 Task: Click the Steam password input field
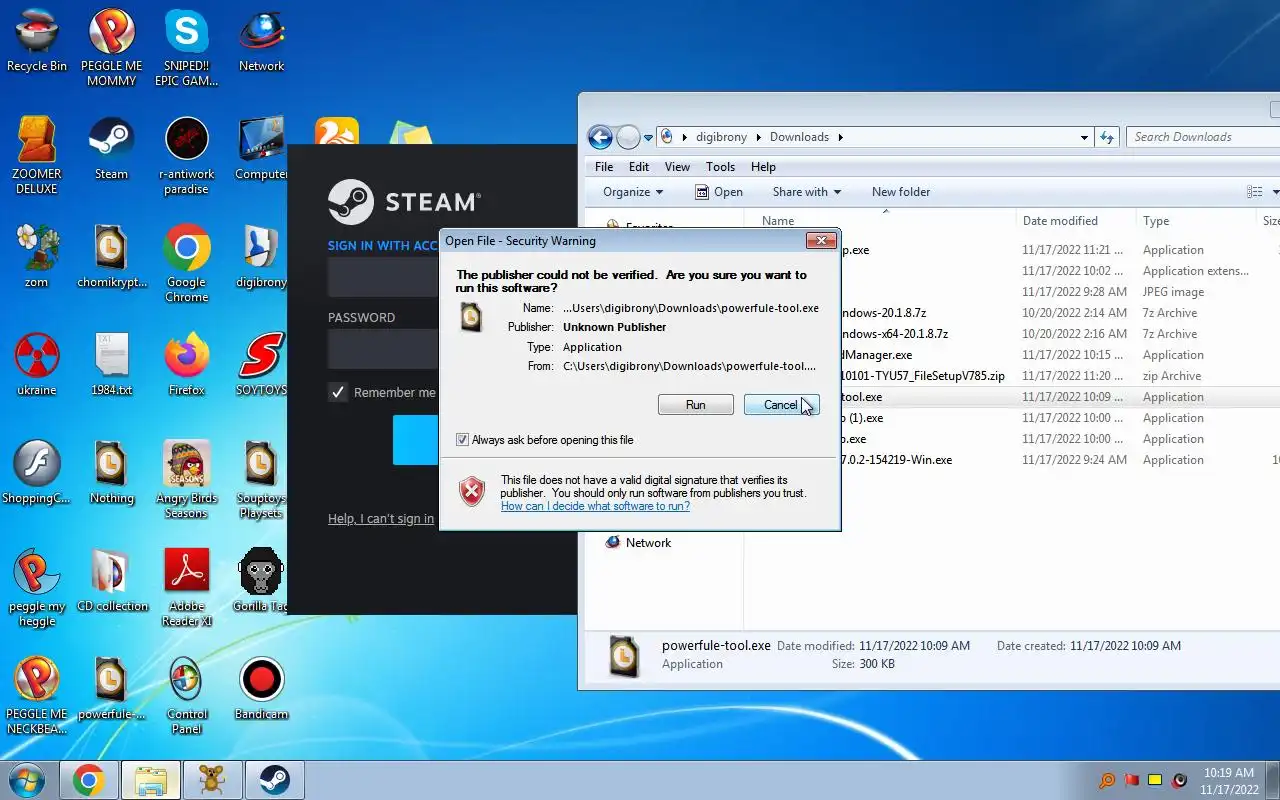384,350
